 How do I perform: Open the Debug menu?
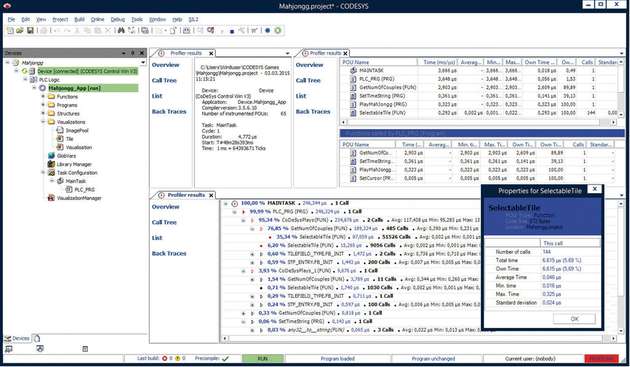coord(117,19)
